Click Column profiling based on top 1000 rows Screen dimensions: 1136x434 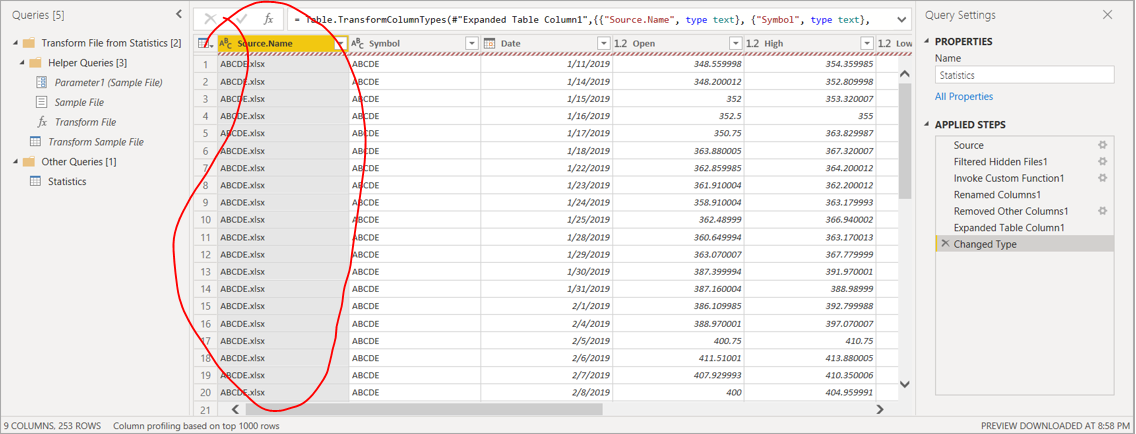pos(196,426)
